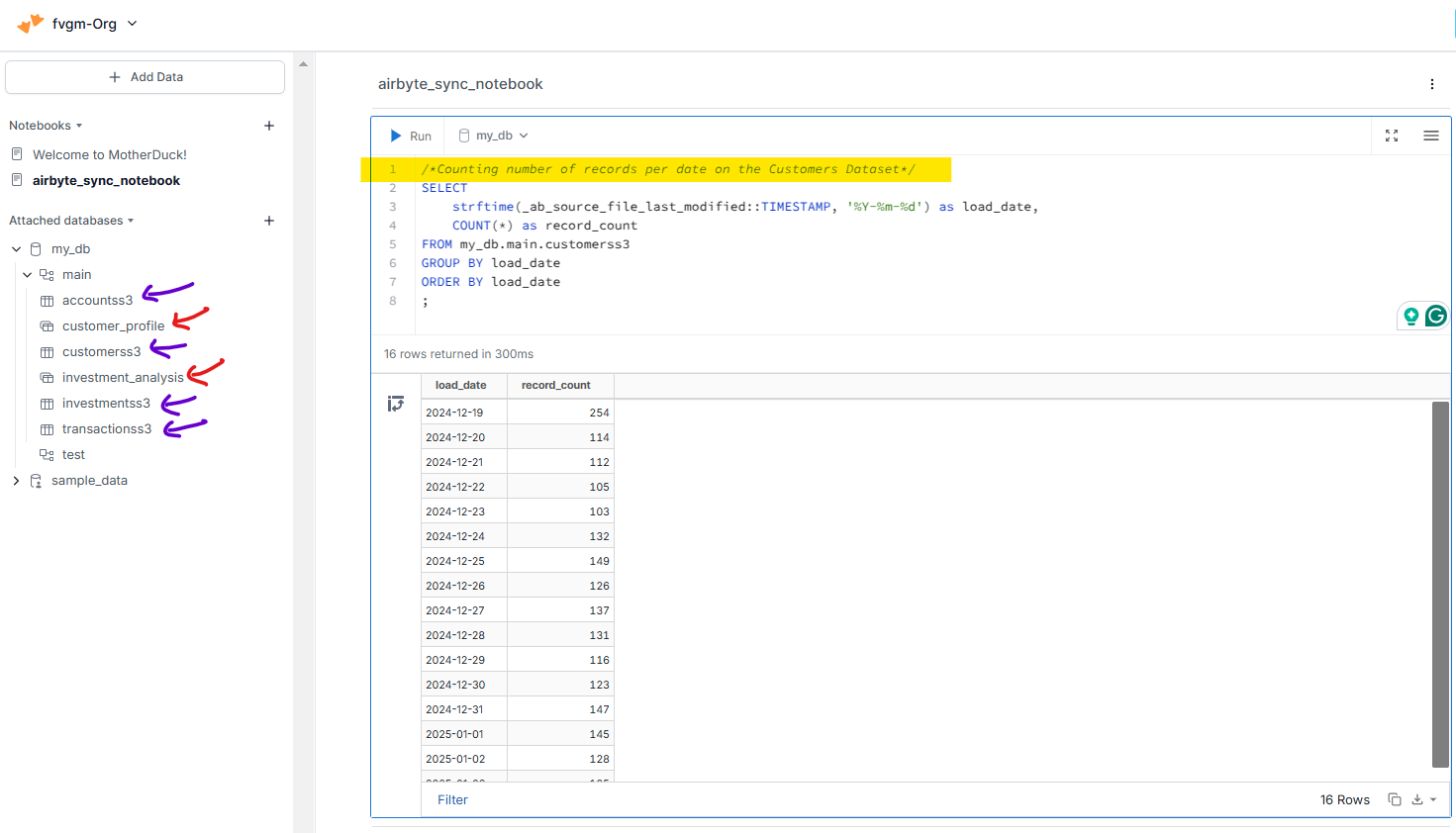Click the MotherDuck logo icon
The image size is (1456, 833).
(31, 23)
